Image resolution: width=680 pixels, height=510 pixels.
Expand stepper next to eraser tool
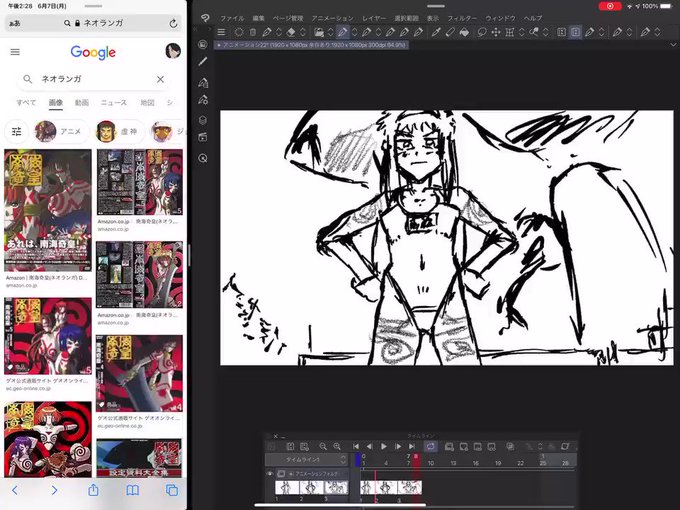tap(303, 32)
